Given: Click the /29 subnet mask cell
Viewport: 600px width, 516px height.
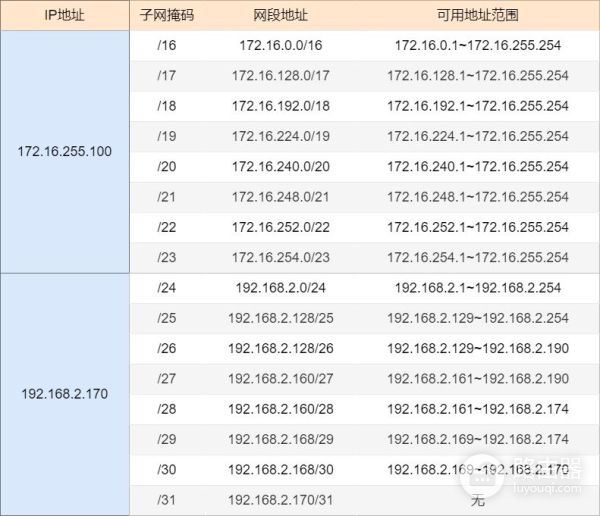Looking at the screenshot, I should click(166, 439).
